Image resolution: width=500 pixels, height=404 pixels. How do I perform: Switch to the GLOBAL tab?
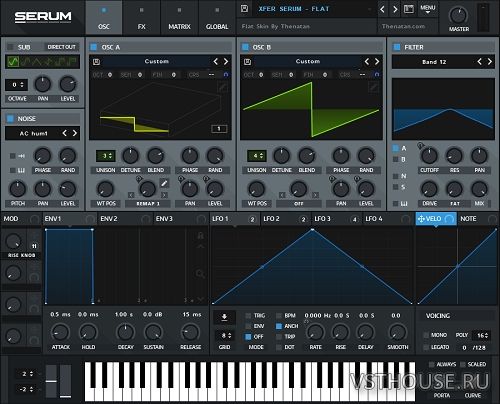pos(217,17)
